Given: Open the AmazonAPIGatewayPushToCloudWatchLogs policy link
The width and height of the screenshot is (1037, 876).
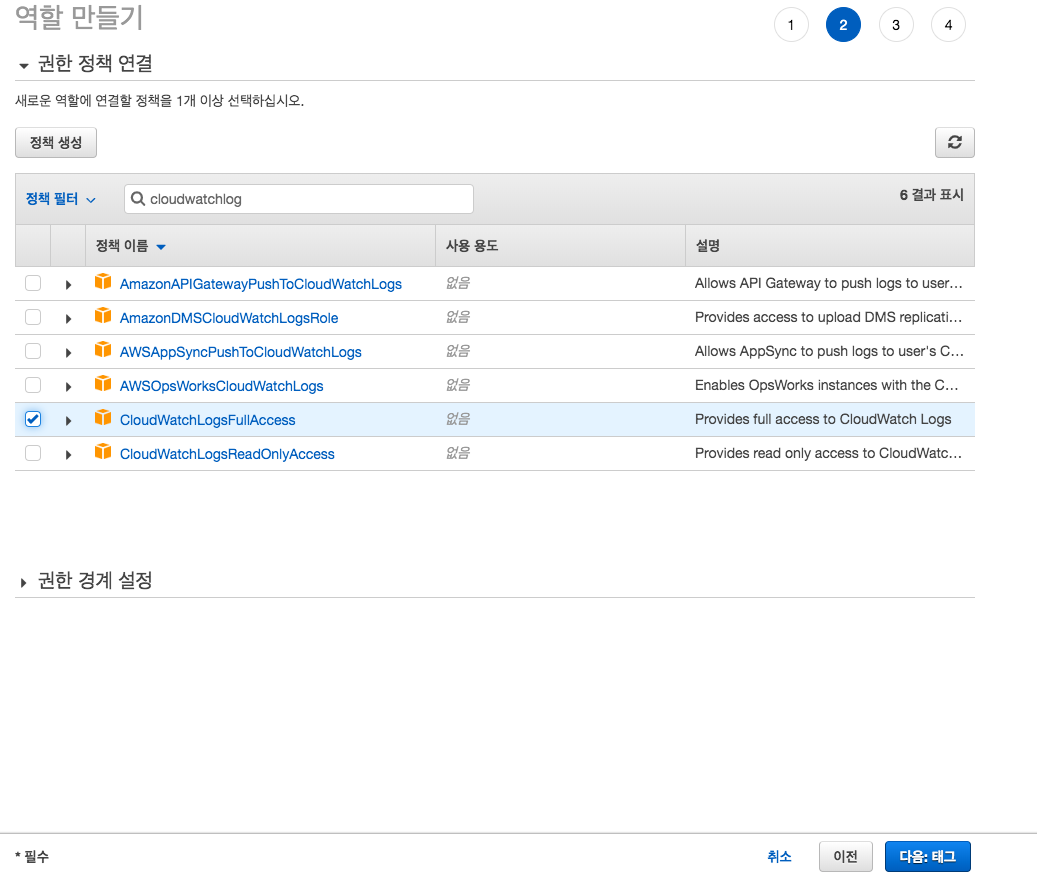Looking at the screenshot, I should tap(261, 284).
